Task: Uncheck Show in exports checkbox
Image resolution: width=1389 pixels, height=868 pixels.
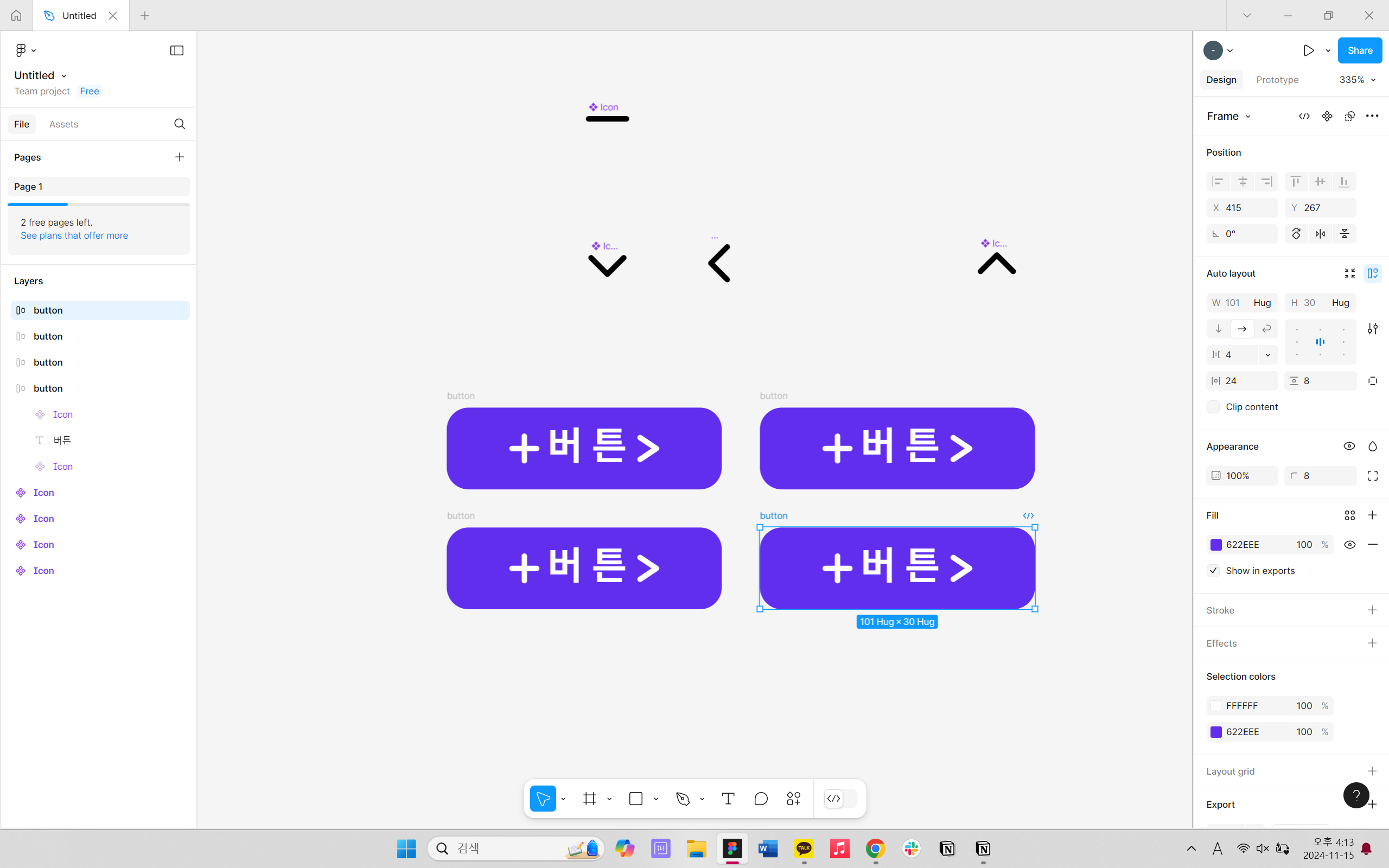Action: [1213, 571]
